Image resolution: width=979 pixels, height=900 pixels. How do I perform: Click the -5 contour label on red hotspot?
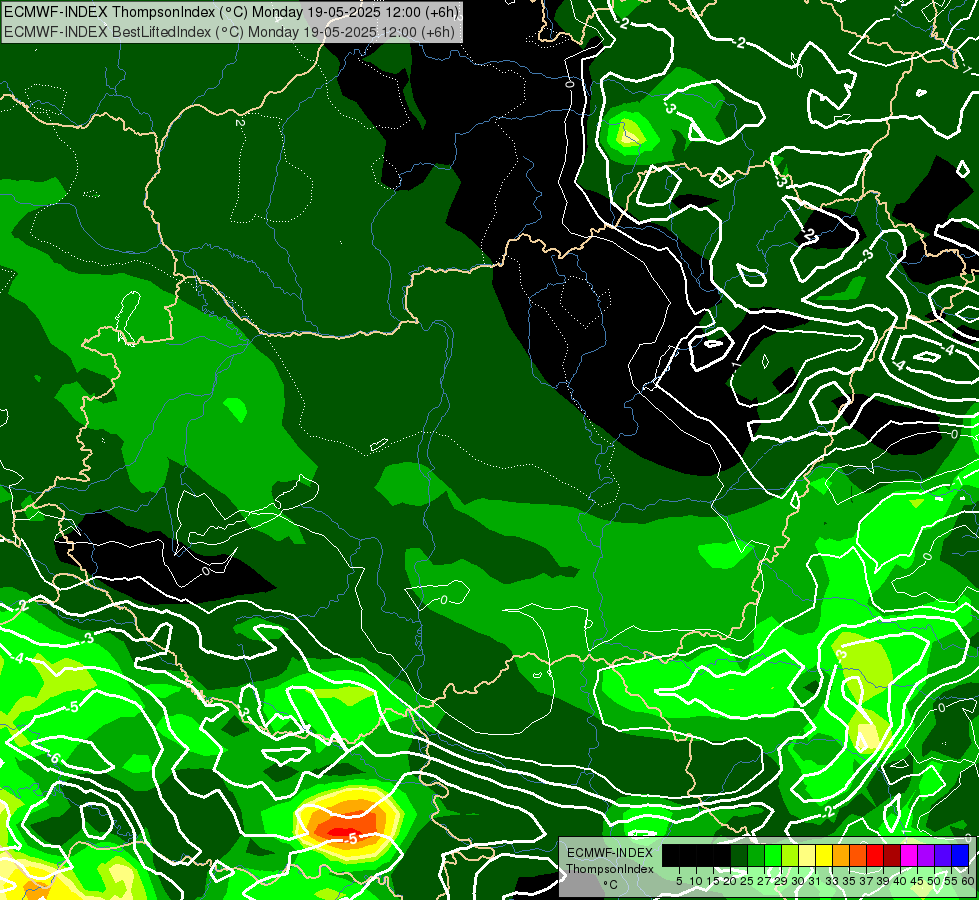coord(352,839)
